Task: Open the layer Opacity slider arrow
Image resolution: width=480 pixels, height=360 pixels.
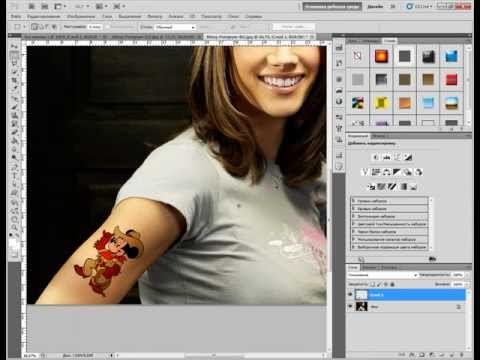Action: coord(466,275)
